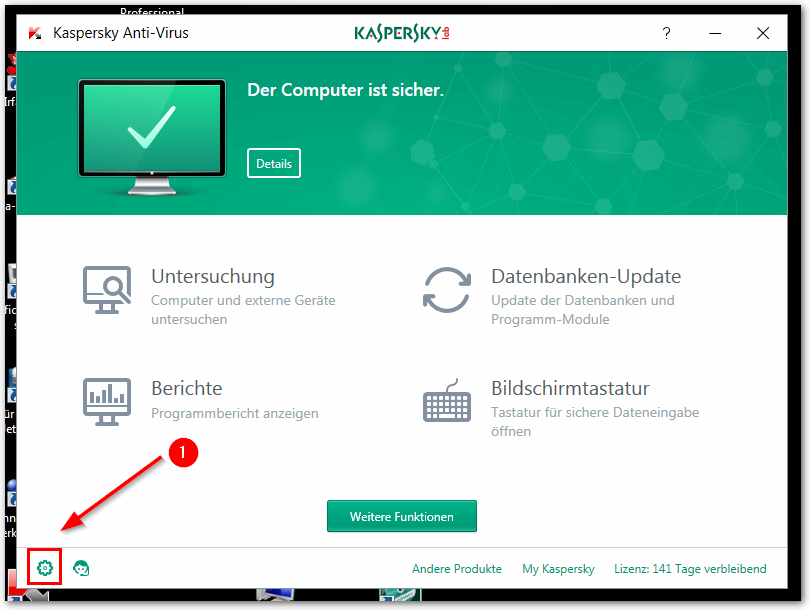Close the Kaspersky Anti-Virus window
The image size is (810, 610).
(762, 34)
